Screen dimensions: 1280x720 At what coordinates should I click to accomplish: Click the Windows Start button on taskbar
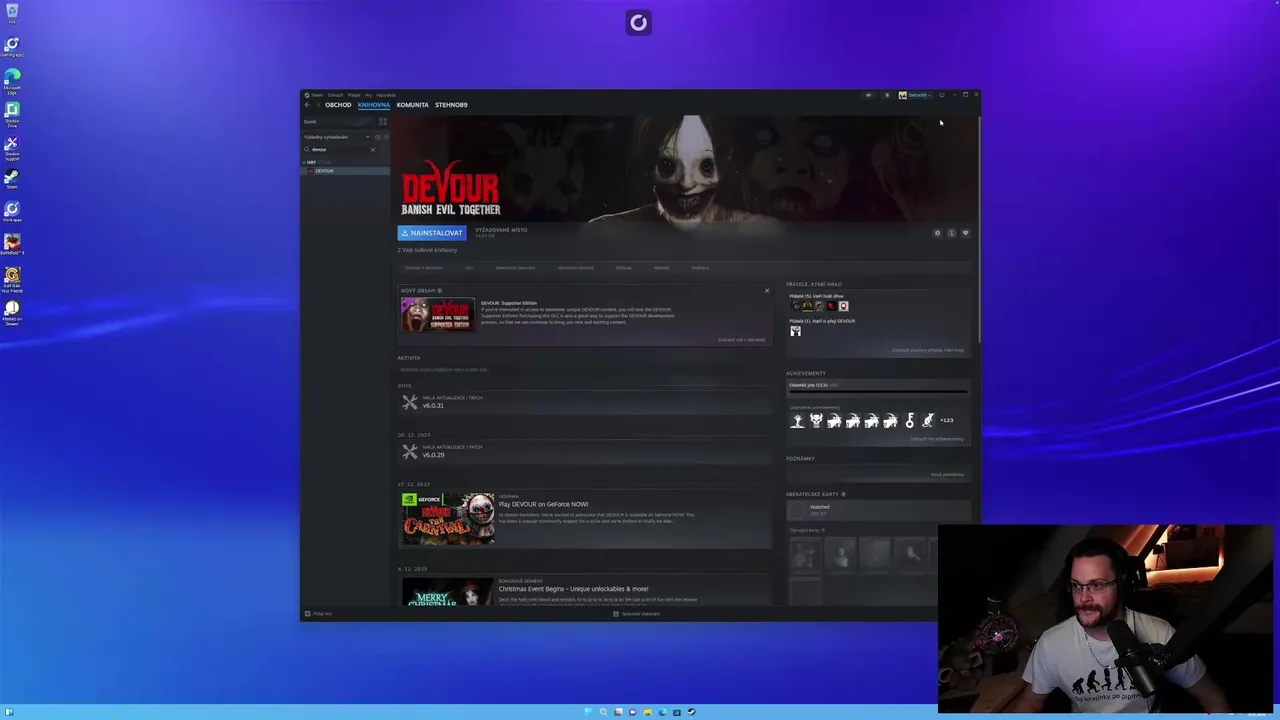coord(589,712)
